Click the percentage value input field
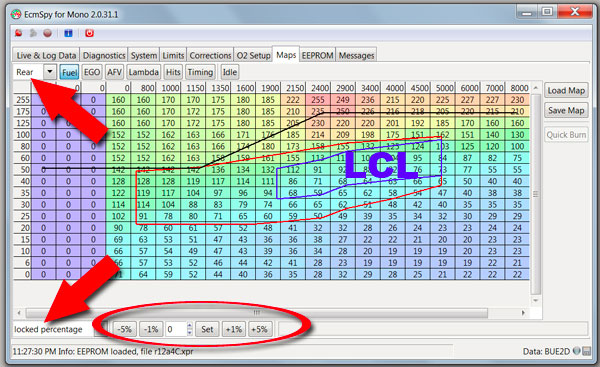 pos(176,329)
